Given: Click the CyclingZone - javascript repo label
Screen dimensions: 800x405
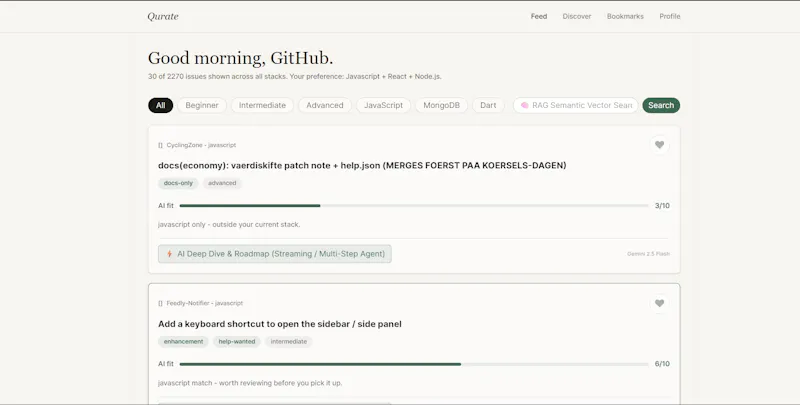Looking at the screenshot, I should (x=201, y=145).
